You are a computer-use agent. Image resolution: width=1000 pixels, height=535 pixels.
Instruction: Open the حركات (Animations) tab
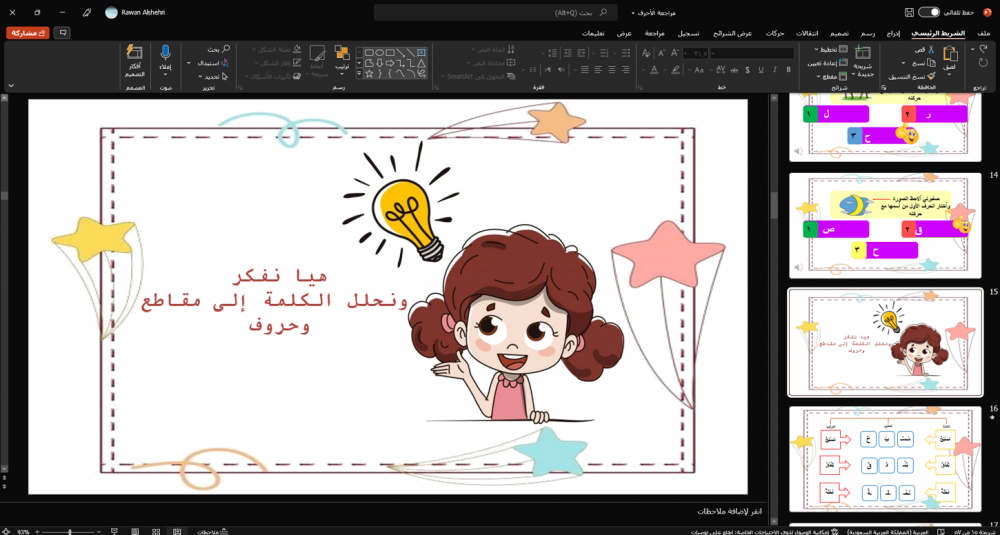tap(774, 33)
